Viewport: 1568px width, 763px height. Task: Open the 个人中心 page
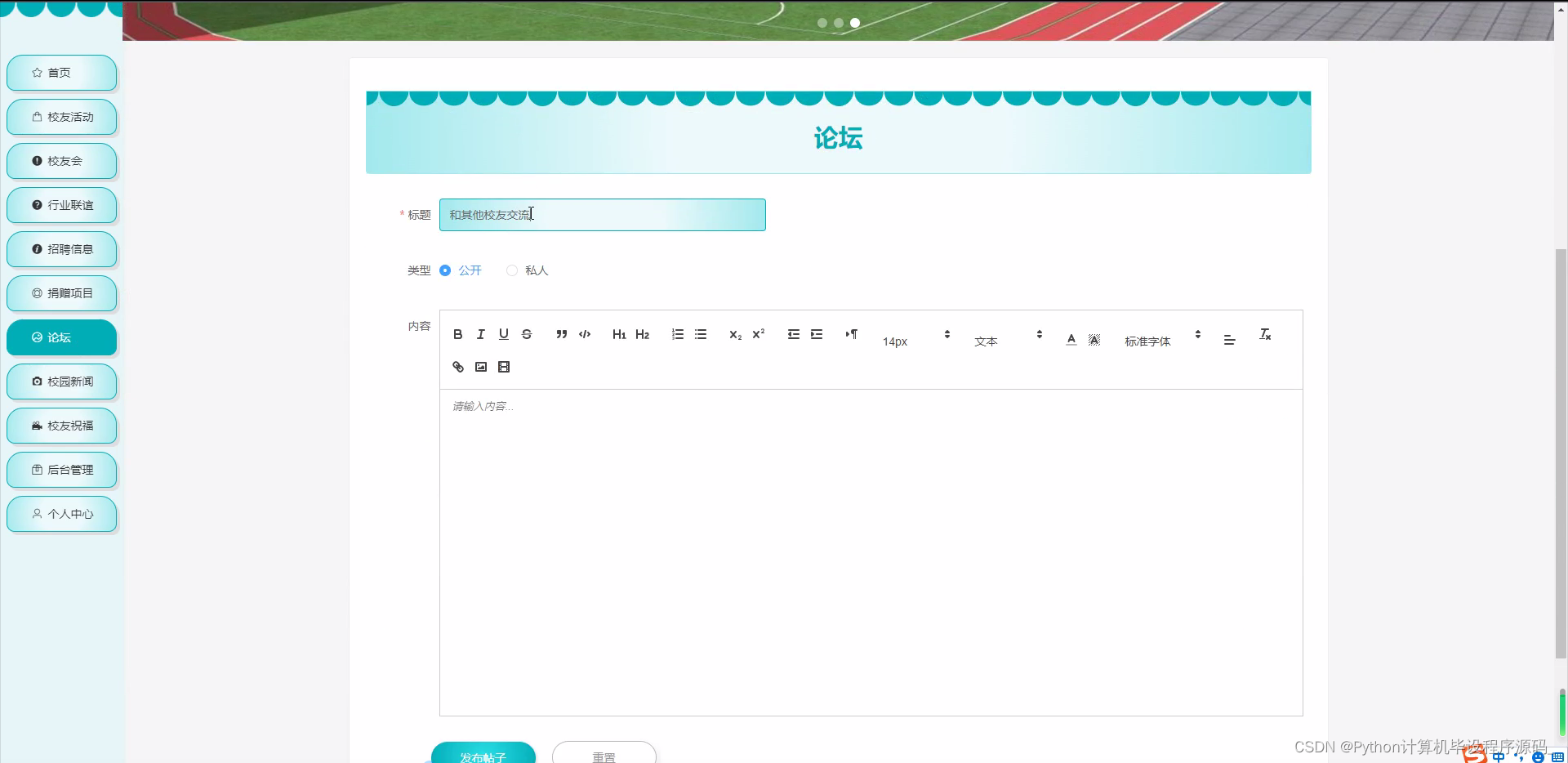click(61, 514)
